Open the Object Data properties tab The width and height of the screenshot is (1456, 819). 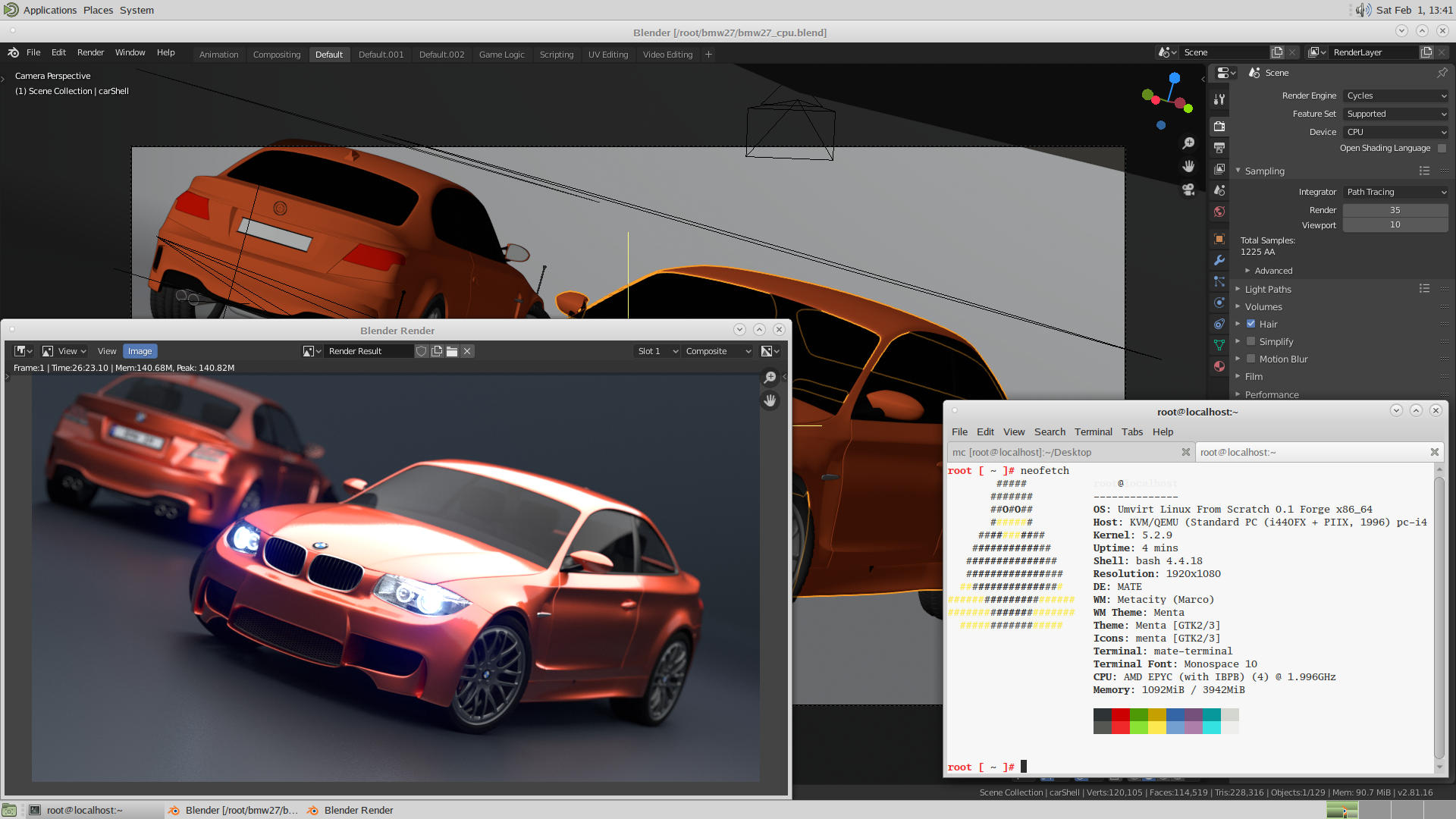click(1219, 345)
